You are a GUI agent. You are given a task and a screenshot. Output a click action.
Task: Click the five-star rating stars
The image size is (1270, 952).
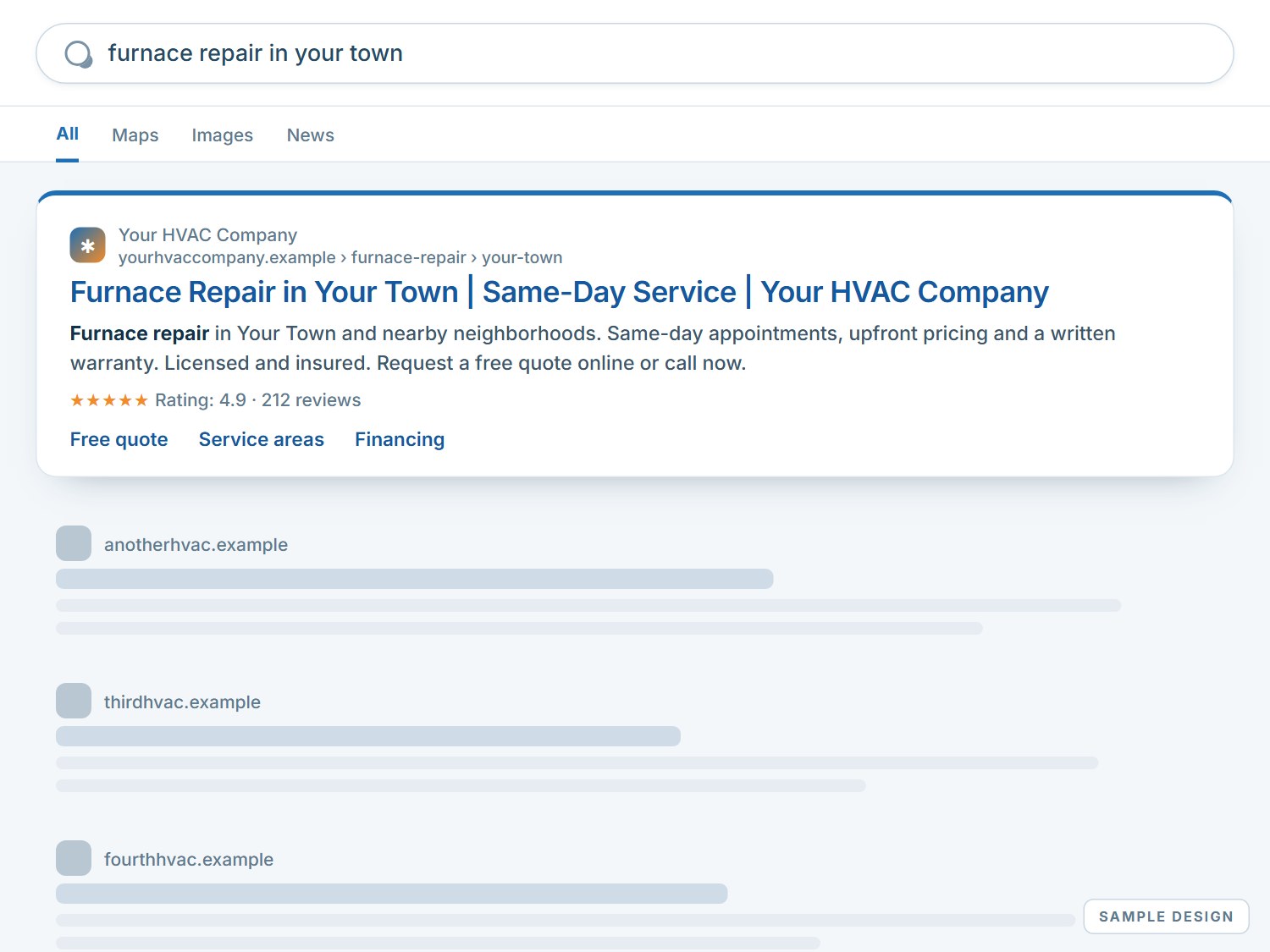pyautogui.click(x=109, y=400)
